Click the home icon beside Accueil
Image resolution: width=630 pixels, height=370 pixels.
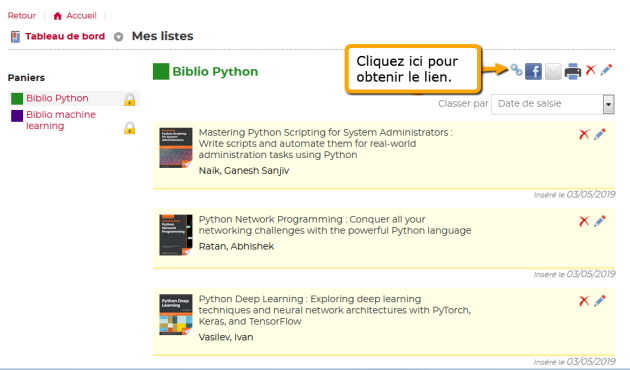pos(57,16)
